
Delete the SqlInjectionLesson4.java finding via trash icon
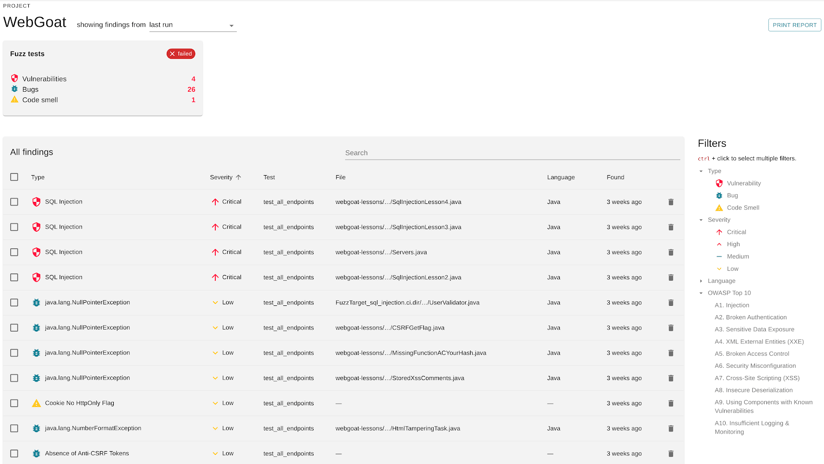tap(671, 202)
